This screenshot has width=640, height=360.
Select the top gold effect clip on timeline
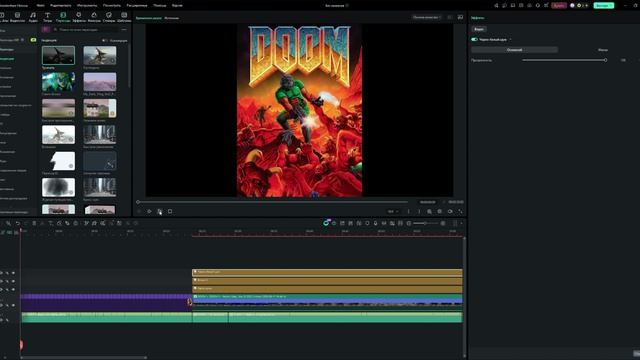click(x=327, y=272)
